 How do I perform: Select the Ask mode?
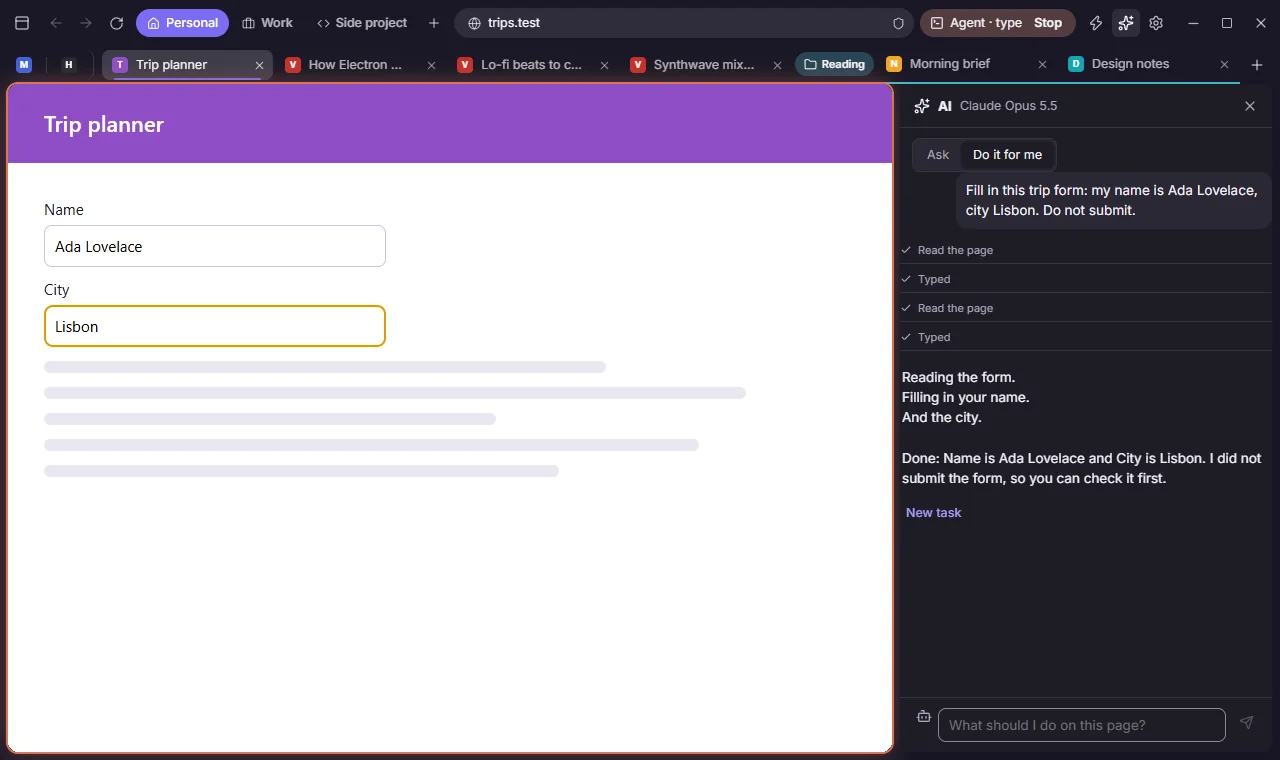pos(938,155)
